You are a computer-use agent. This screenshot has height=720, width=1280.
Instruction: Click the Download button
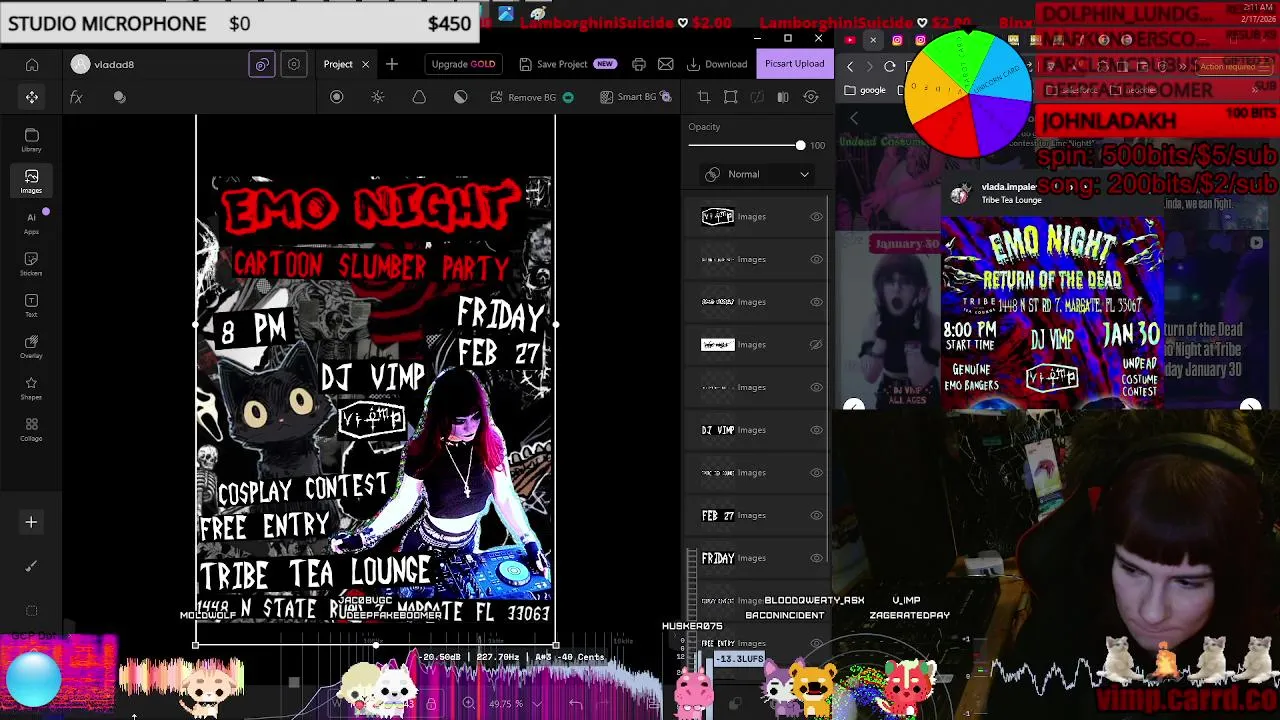(717, 64)
